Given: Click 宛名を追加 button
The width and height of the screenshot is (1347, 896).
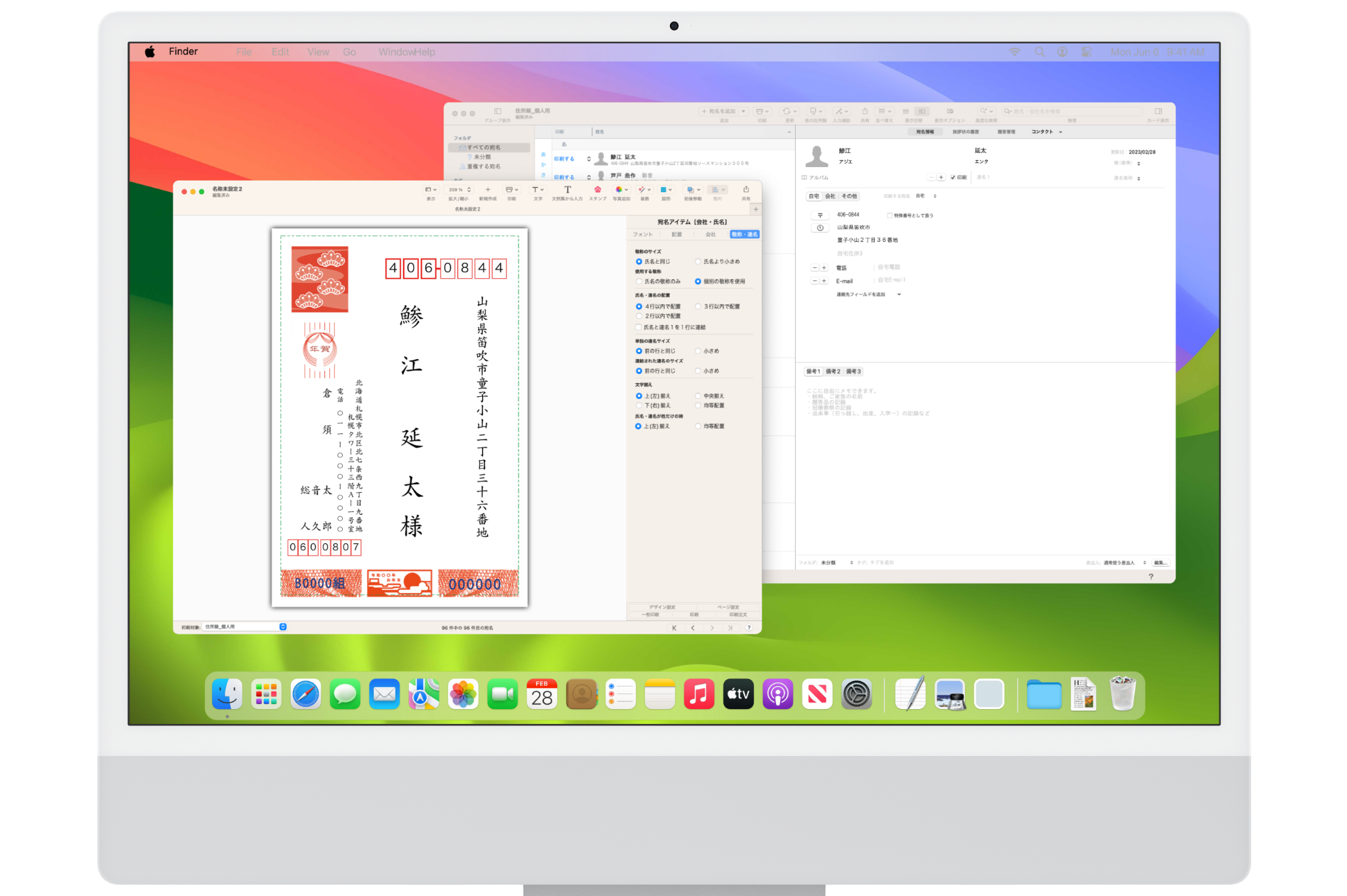Looking at the screenshot, I should click(718, 112).
